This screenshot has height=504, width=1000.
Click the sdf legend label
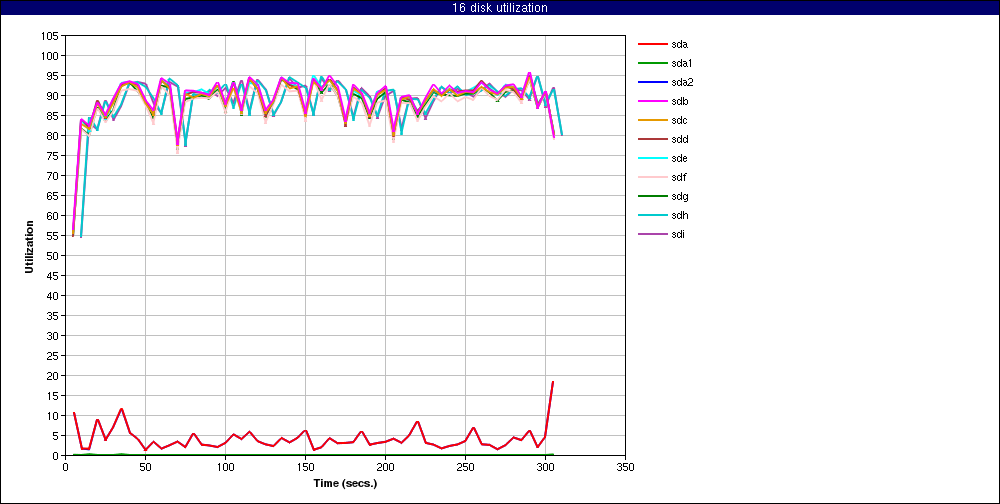click(x=679, y=177)
